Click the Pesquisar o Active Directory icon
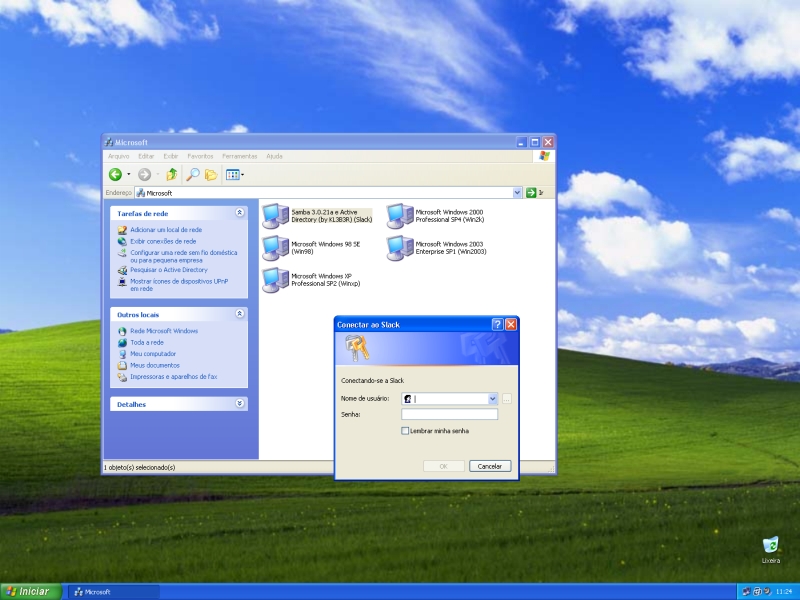 point(122,270)
